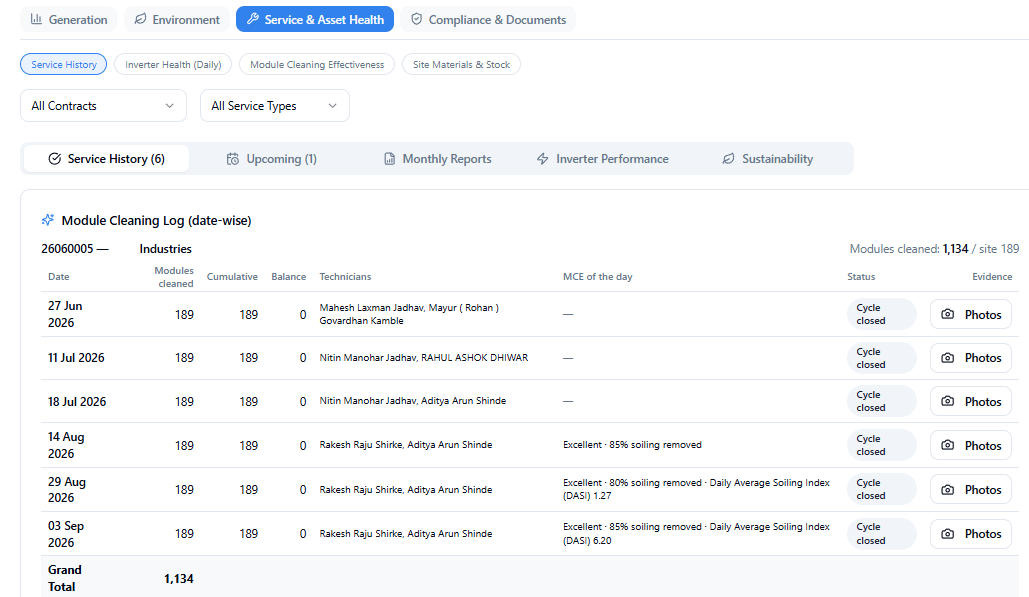Switch to the Upcoming (1) tab
Screen dimensions: 1029x597
tap(272, 159)
